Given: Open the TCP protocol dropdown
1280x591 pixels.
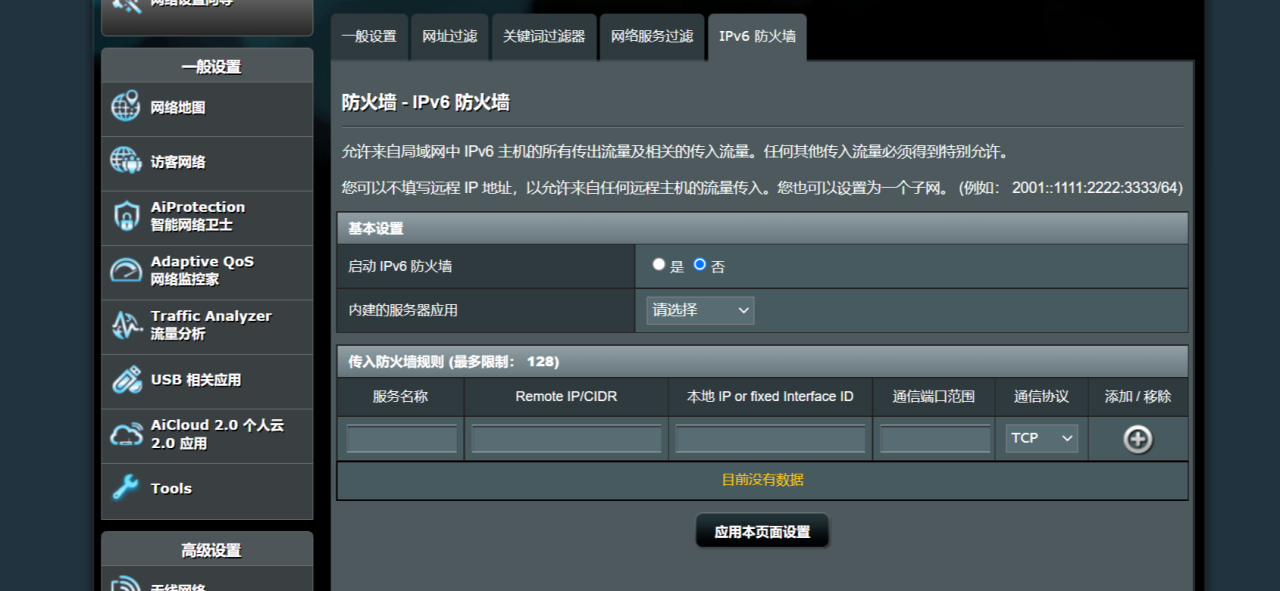Looking at the screenshot, I should [1041, 438].
